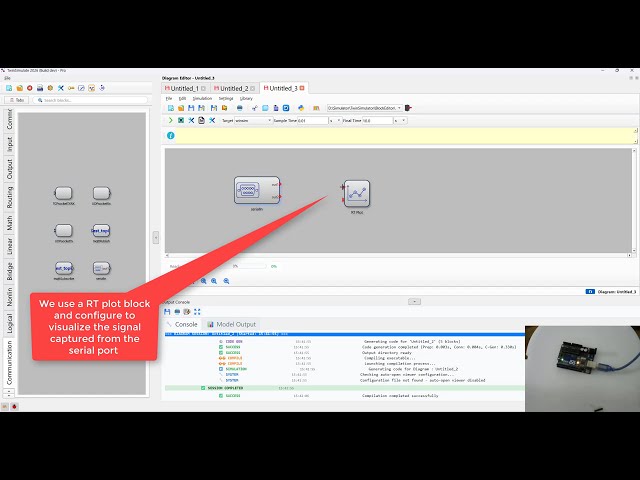The width and height of the screenshot is (640, 480).
Task: Open the Target dropdown
Action: pos(253,121)
